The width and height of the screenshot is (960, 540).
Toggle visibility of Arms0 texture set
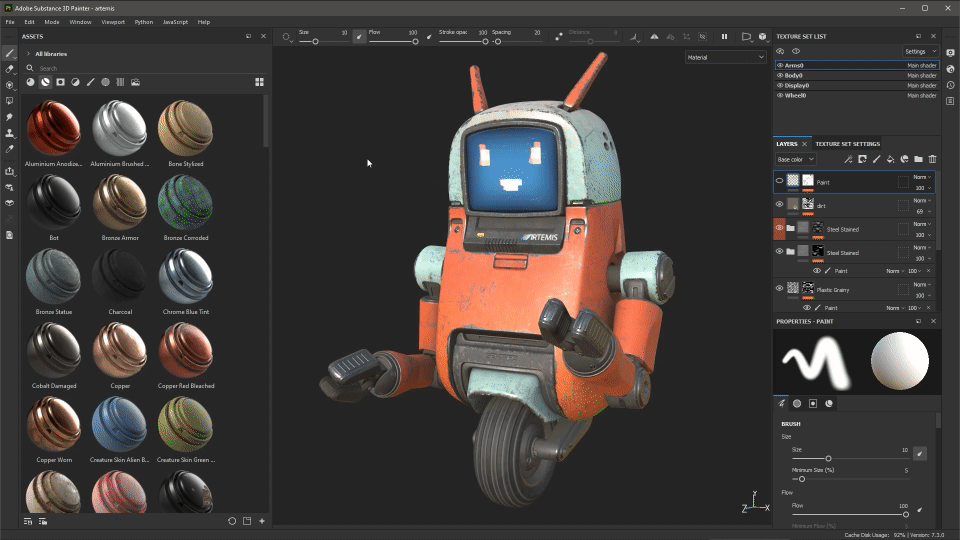[x=780, y=65]
